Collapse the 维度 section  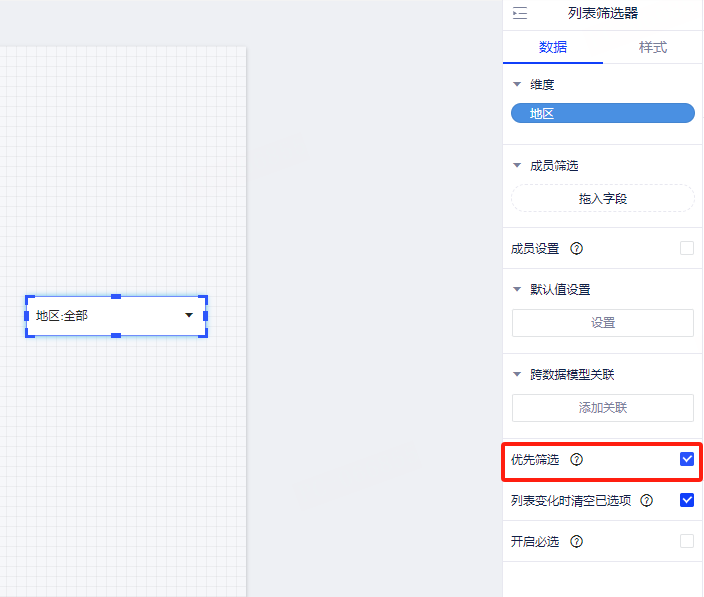[517, 85]
